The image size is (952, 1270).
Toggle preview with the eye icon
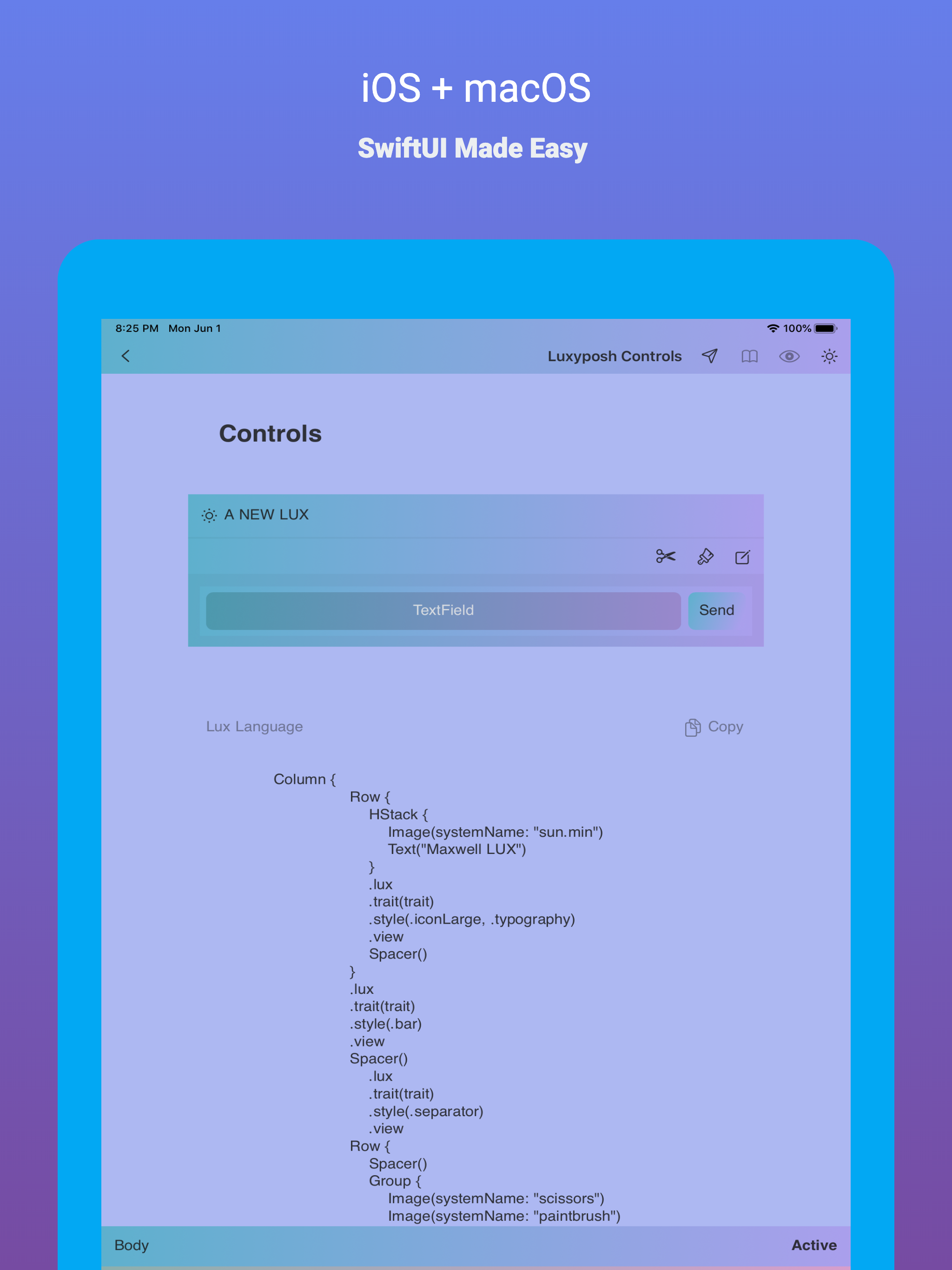point(789,356)
